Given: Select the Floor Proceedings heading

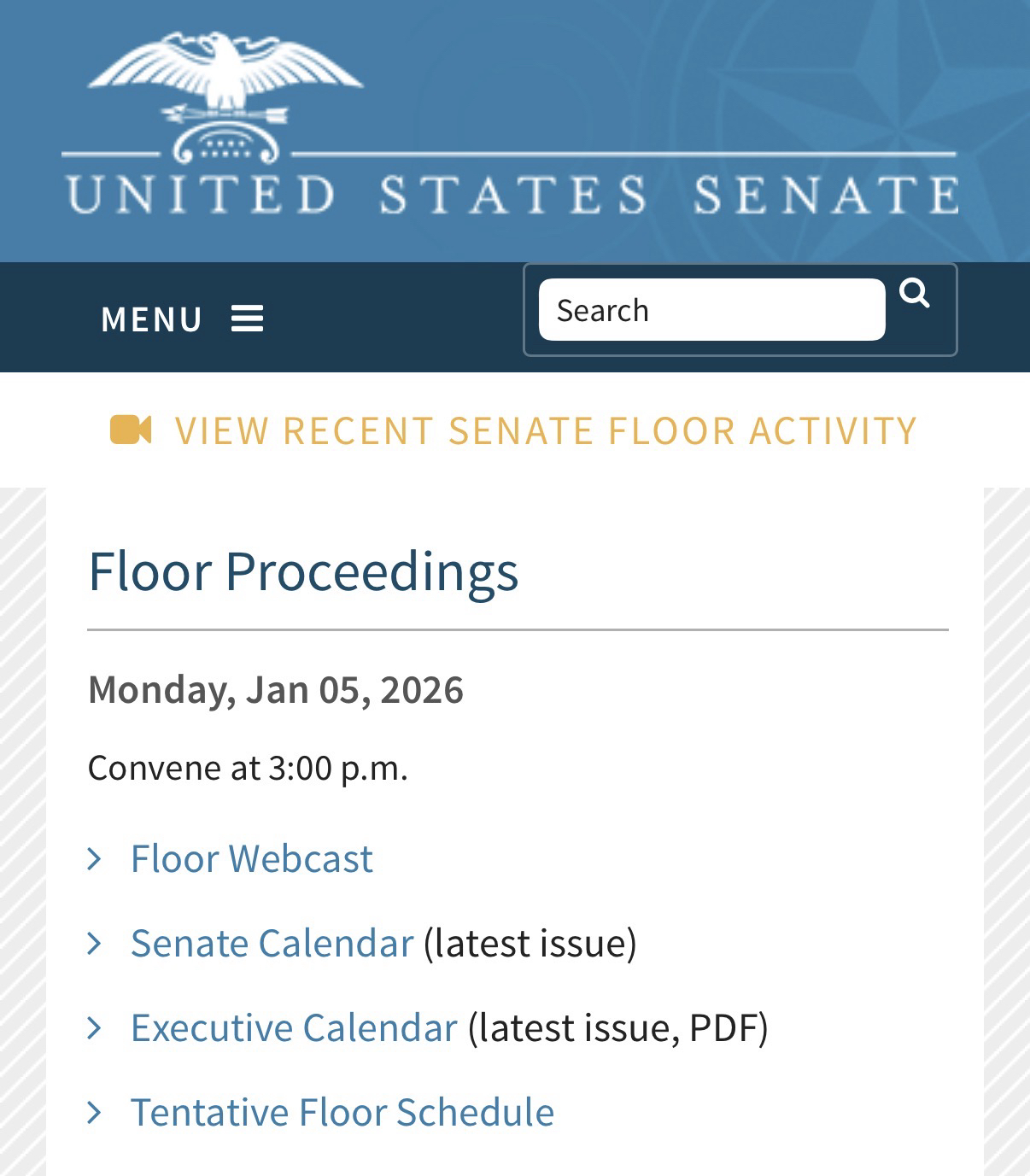Looking at the screenshot, I should [303, 570].
